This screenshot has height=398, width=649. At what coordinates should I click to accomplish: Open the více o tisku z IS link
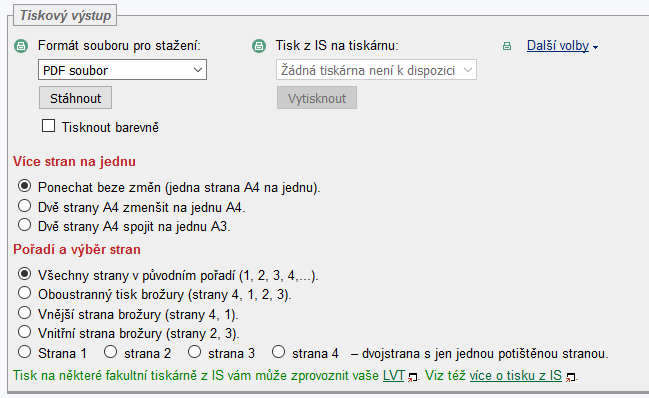point(515,376)
